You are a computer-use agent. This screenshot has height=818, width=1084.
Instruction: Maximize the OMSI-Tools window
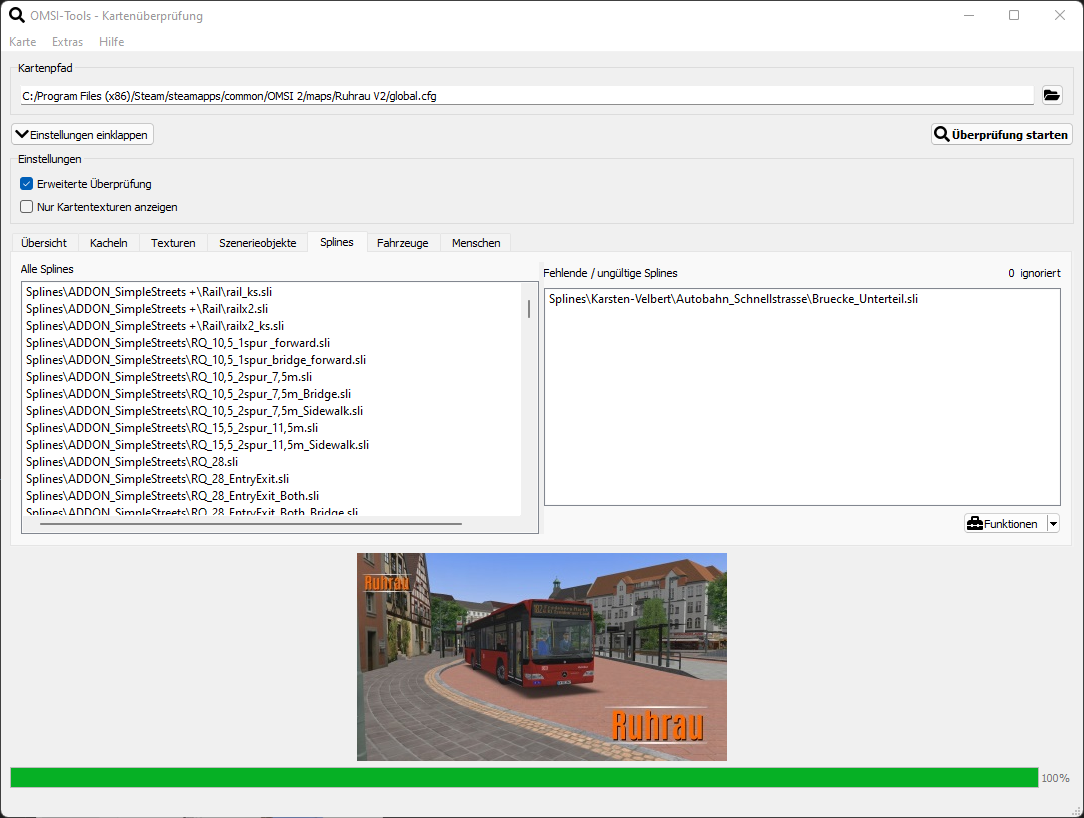coord(1014,15)
